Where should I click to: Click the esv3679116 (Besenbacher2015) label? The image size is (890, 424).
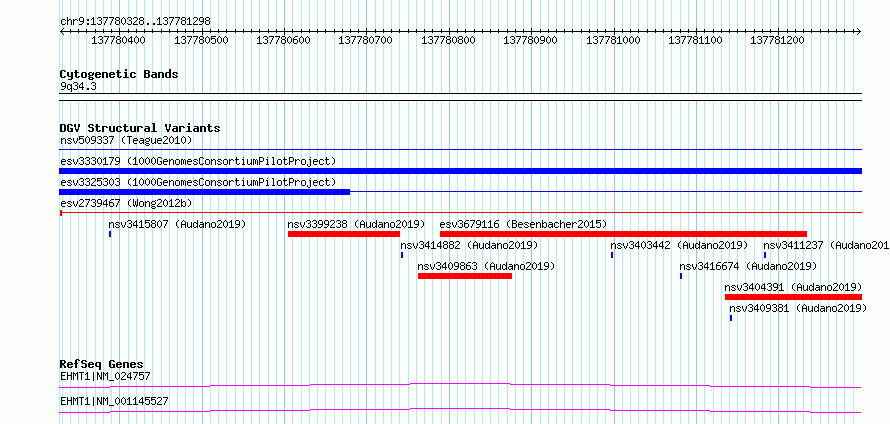[x=523, y=224]
